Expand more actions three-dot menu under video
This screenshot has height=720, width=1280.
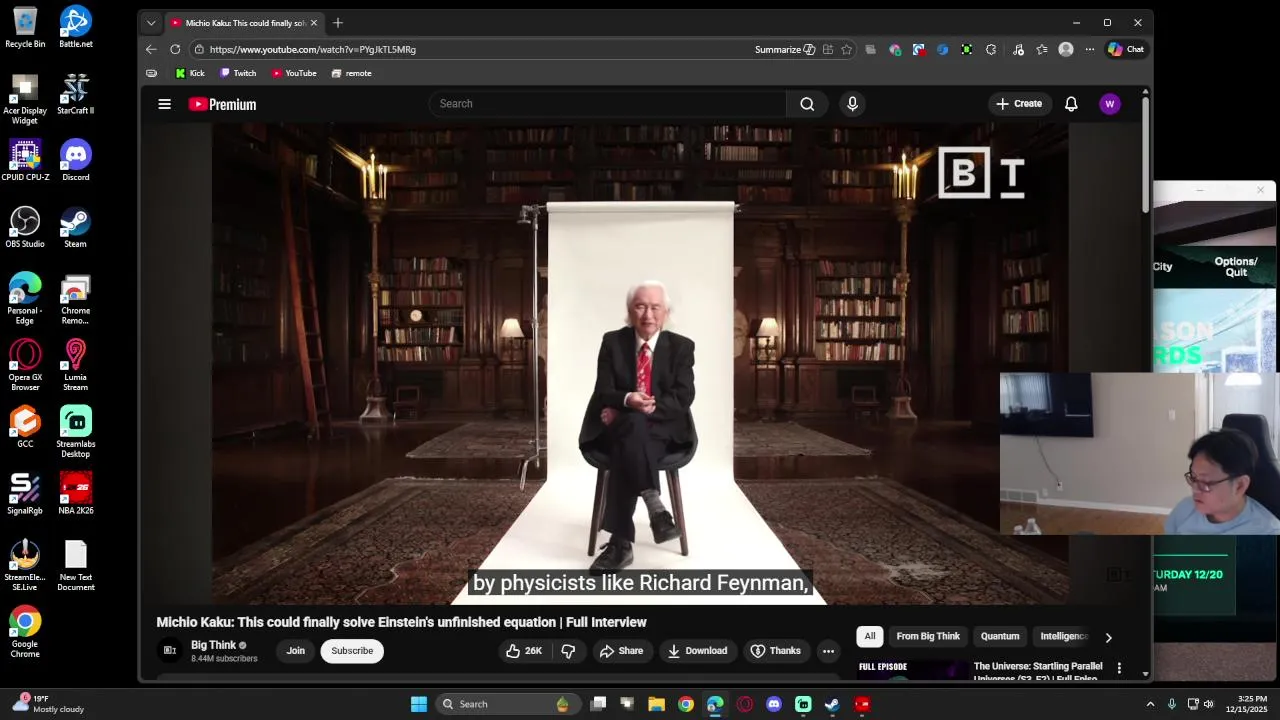tap(828, 651)
